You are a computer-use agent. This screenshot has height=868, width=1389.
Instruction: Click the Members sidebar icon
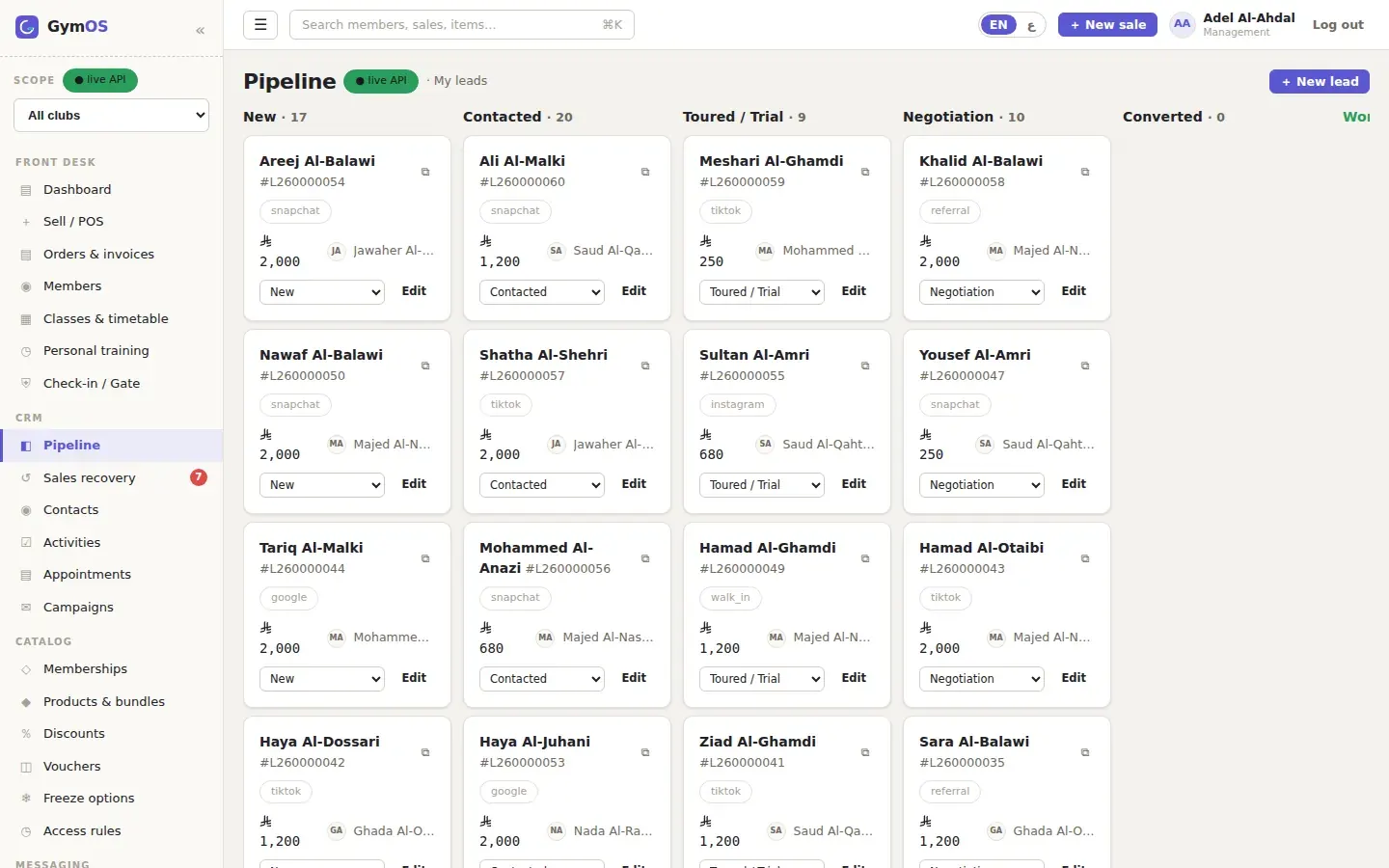[26, 286]
